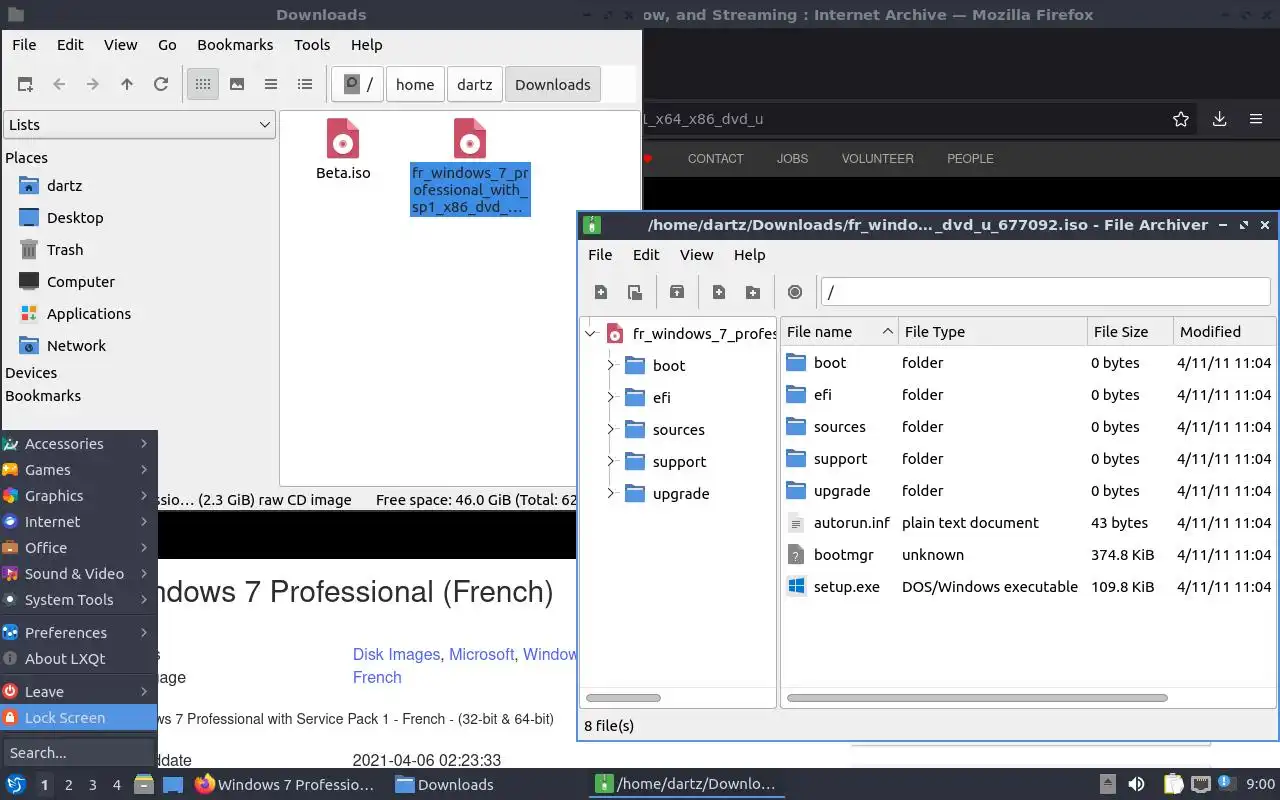Click the Stop toolbar icon in File Archiver
This screenshot has width=1280, height=800.
click(795, 292)
